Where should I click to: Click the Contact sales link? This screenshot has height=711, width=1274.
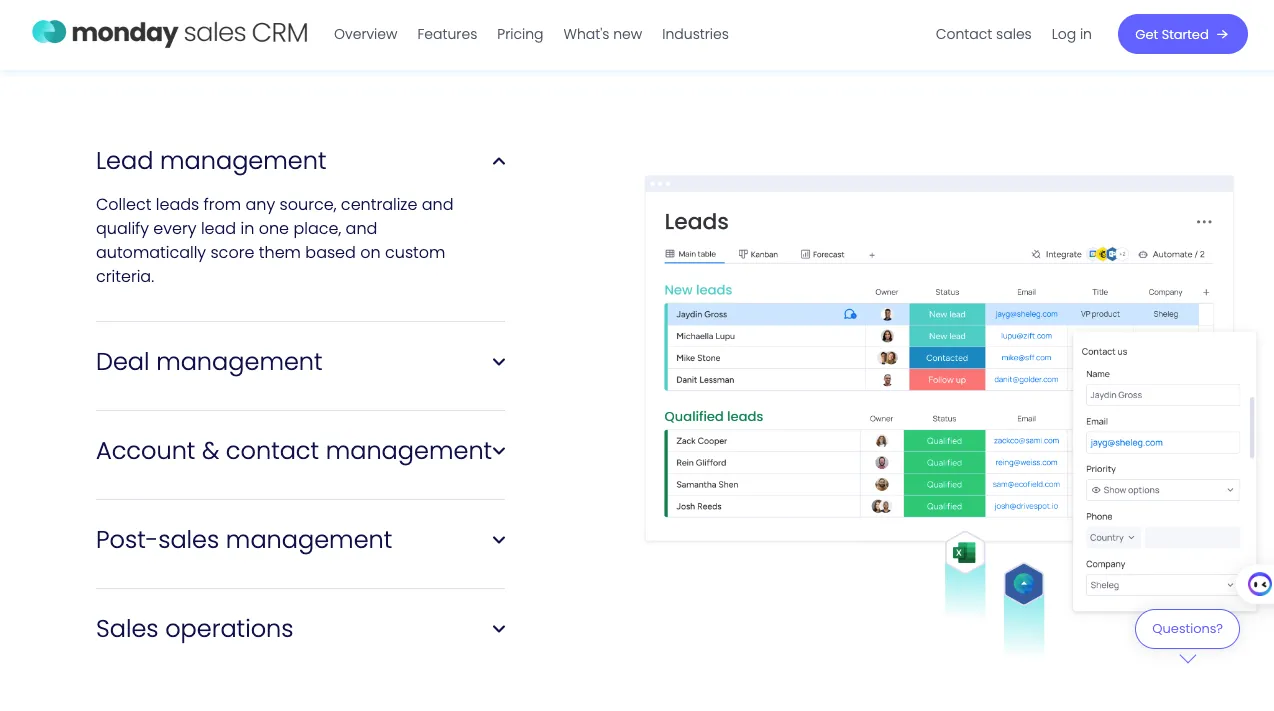point(983,34)
